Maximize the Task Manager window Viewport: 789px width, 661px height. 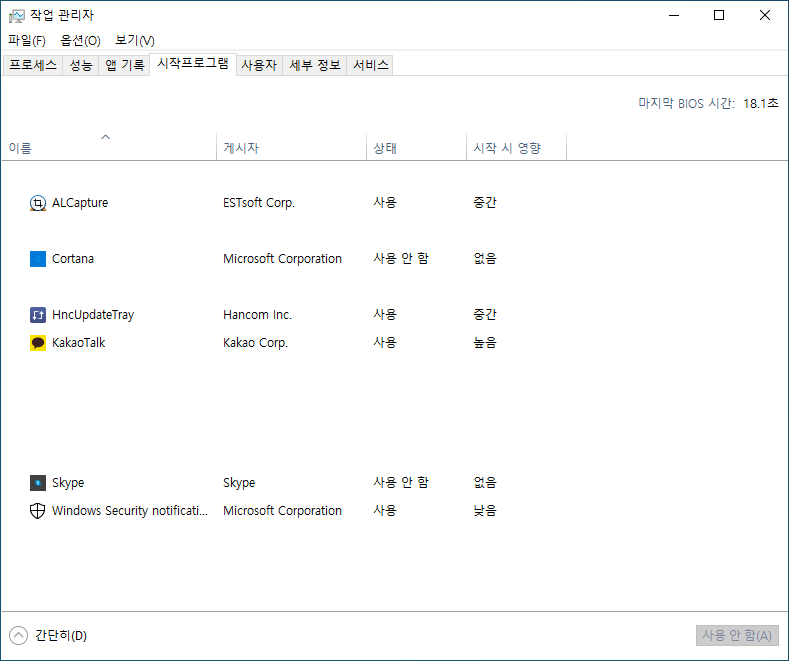point(719,16)
